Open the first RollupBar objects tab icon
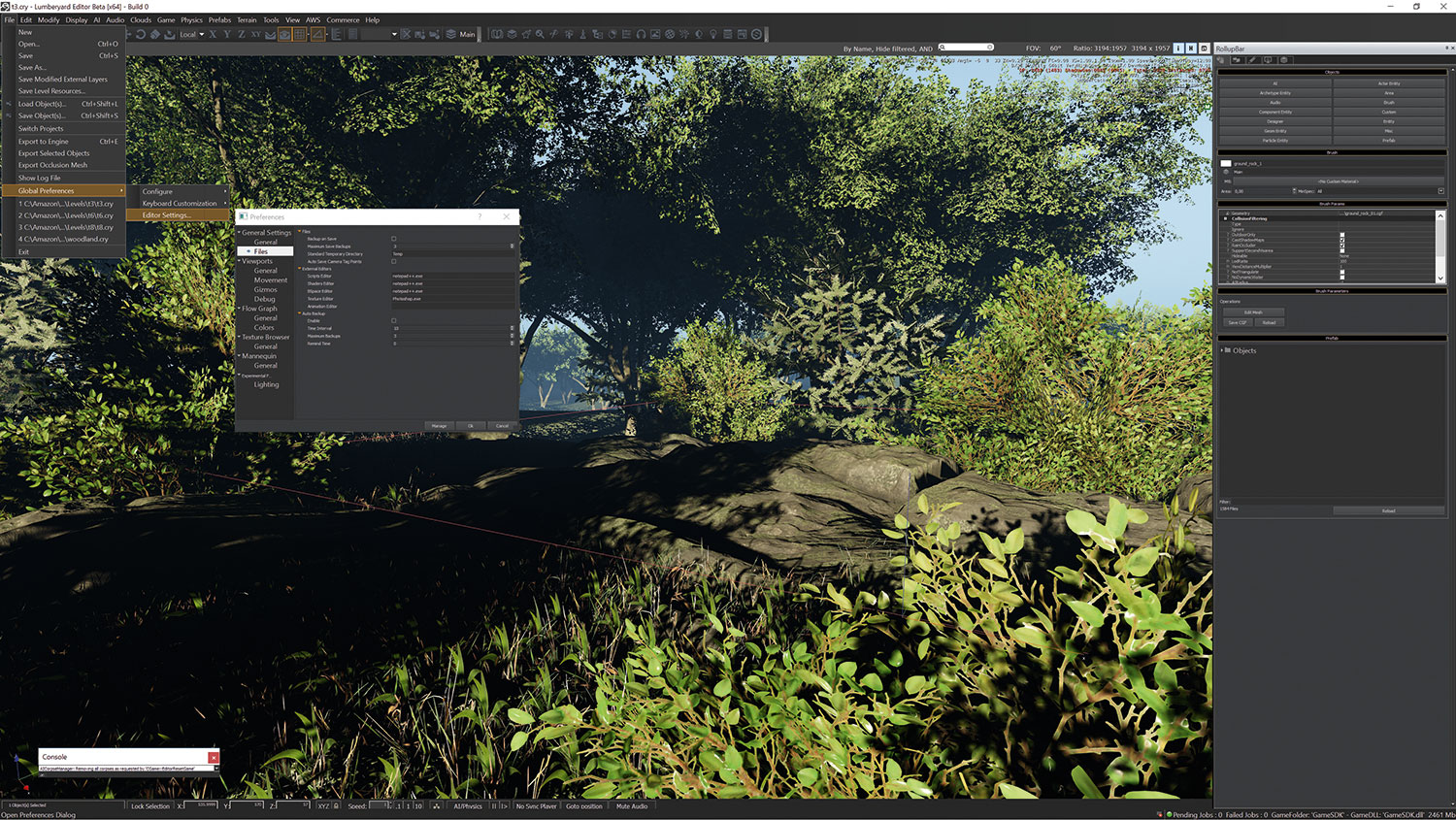1456x820 pixels. coord(1220,60)
